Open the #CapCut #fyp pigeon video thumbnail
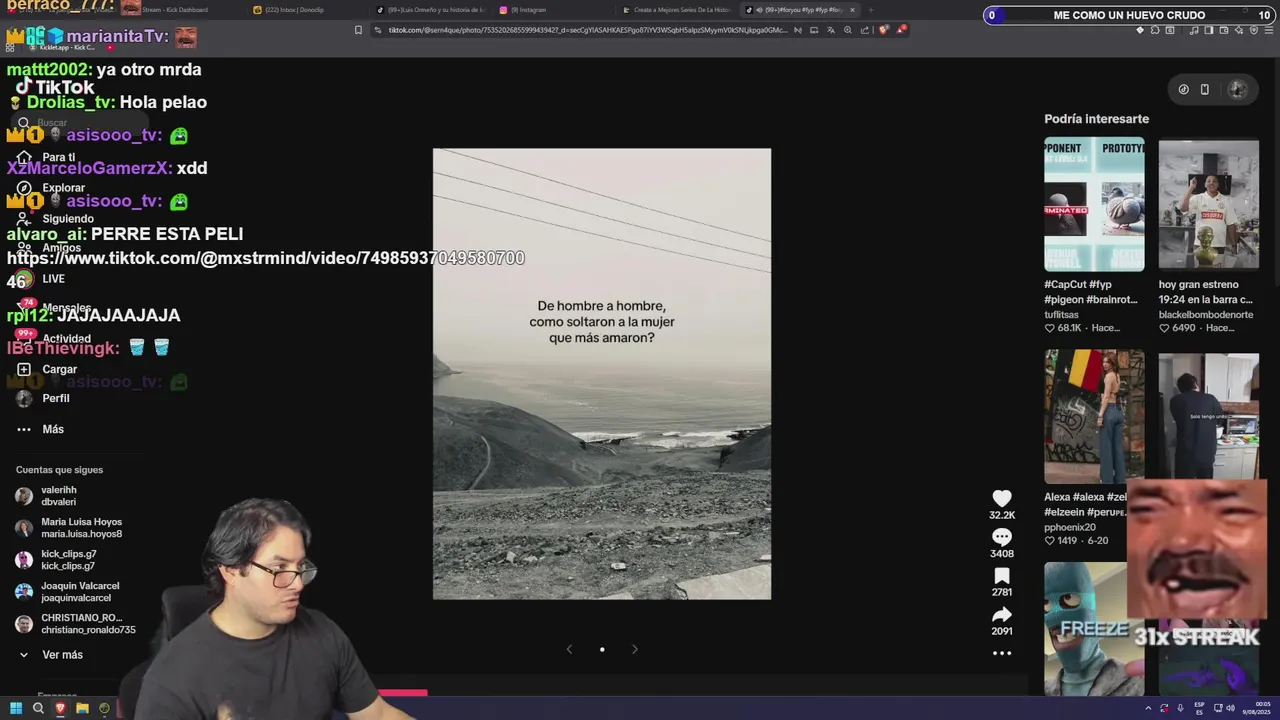 point(1094,204)
